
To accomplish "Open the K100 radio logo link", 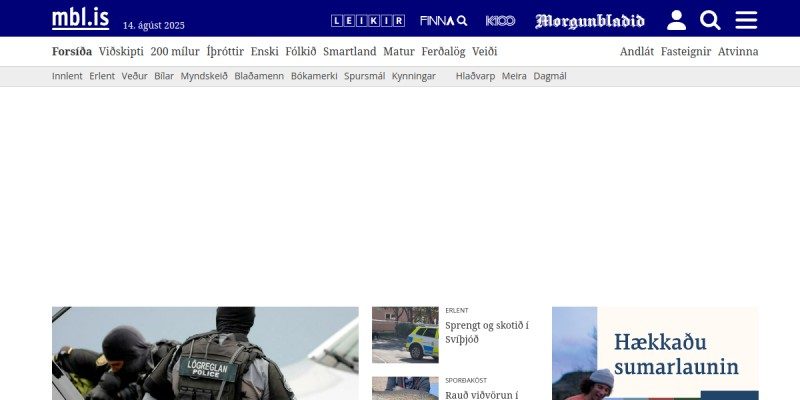I will 500,20.
